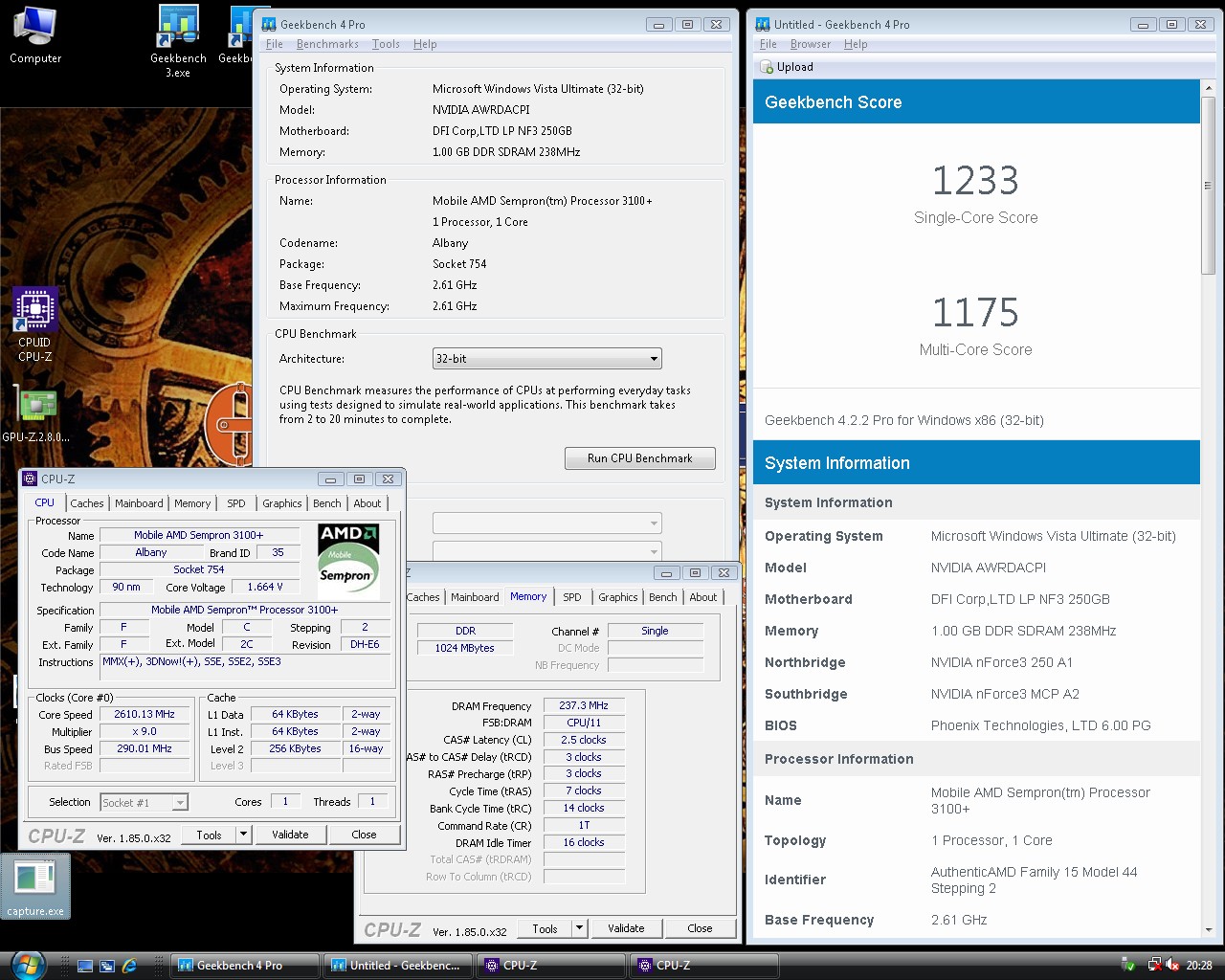Click Close in Memory CPU-Z window
The height and width of the screenshot is (980, 1225).
(x=700, y=928)
